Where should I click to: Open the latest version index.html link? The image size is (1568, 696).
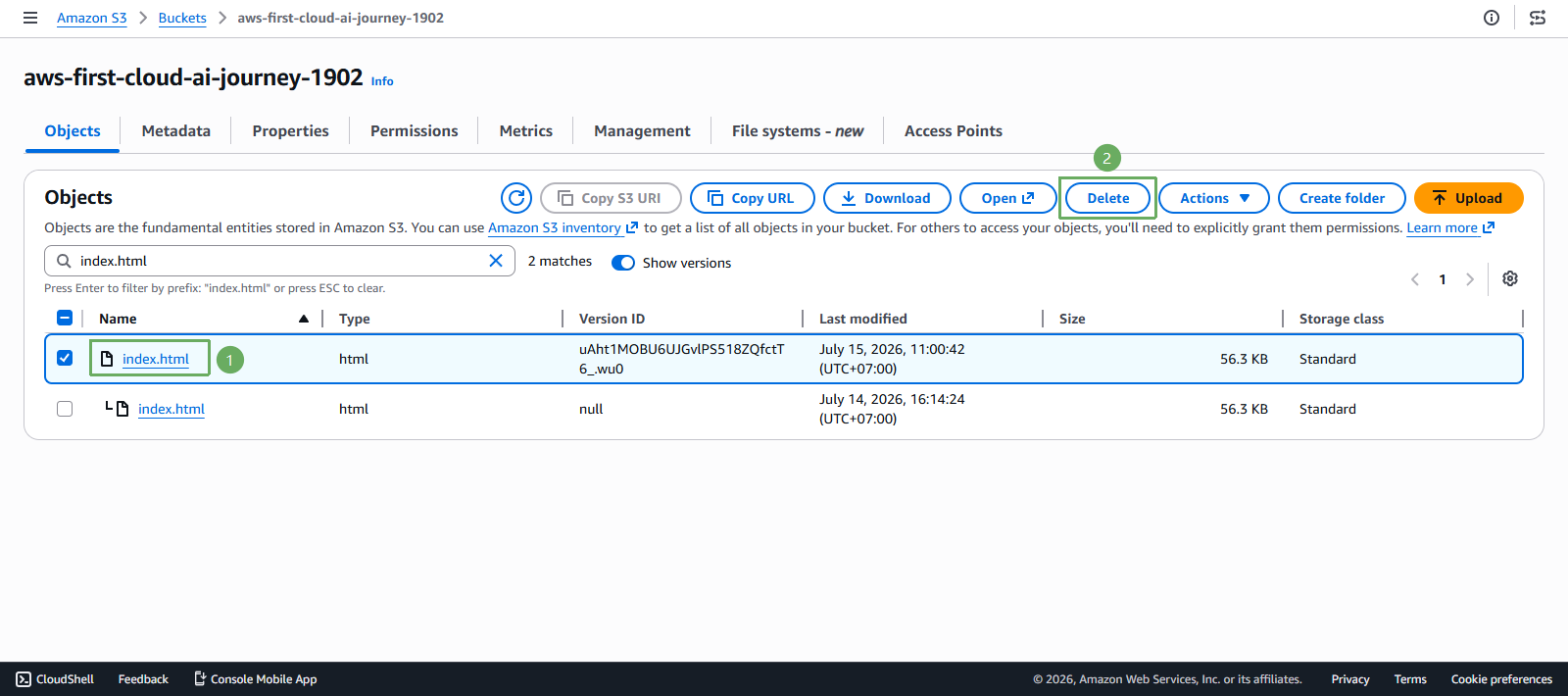coord(156,359)
